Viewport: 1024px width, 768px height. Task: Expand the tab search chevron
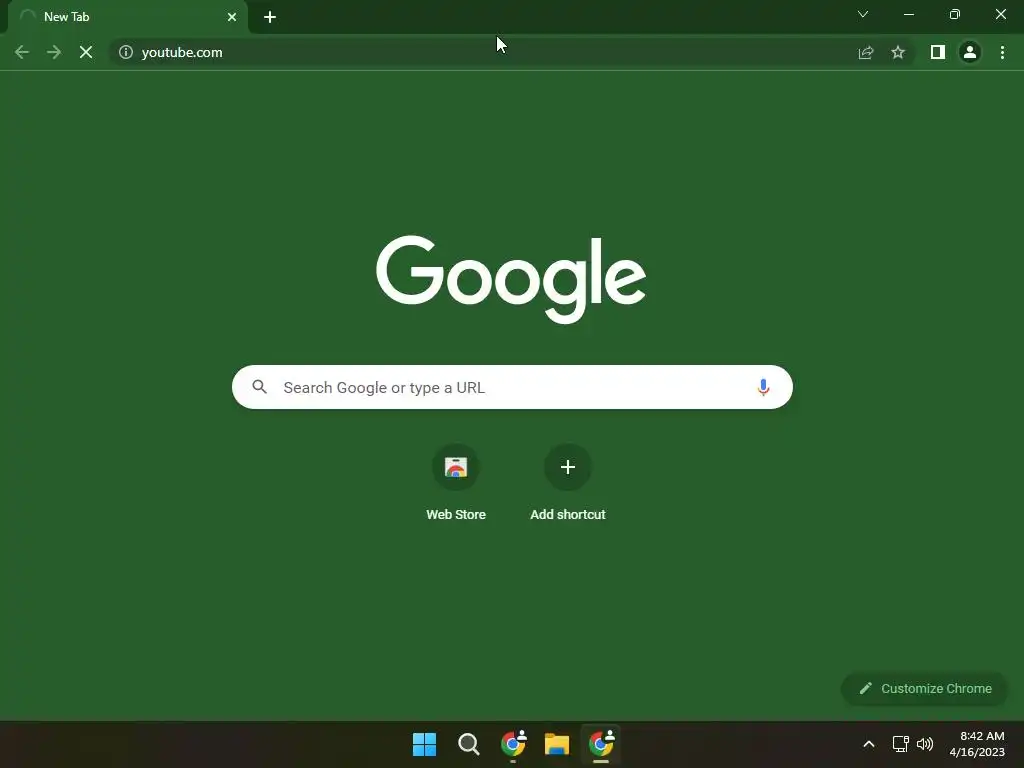863,14
